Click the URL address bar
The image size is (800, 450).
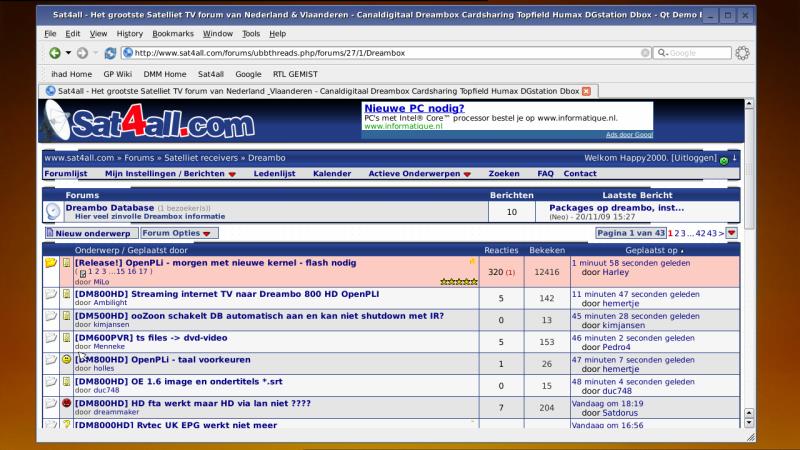pos(386,53)
